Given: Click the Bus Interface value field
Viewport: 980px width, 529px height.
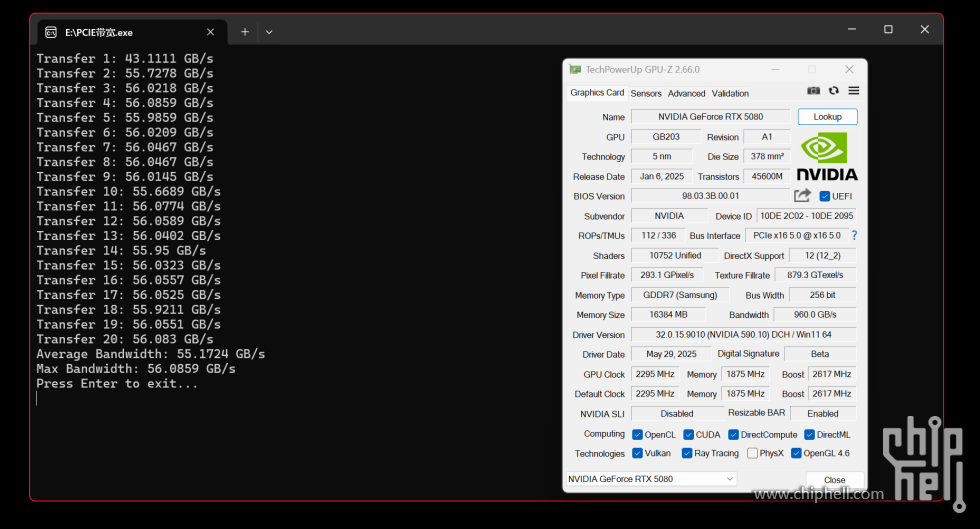Looking at the screenshot, I should click(x=797, y=236).
